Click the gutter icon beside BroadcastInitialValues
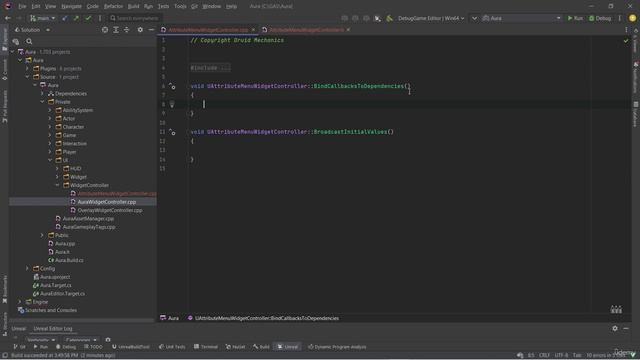Image resolution: width=640 pixels, height=360 pixels. [x=172, y=132]
